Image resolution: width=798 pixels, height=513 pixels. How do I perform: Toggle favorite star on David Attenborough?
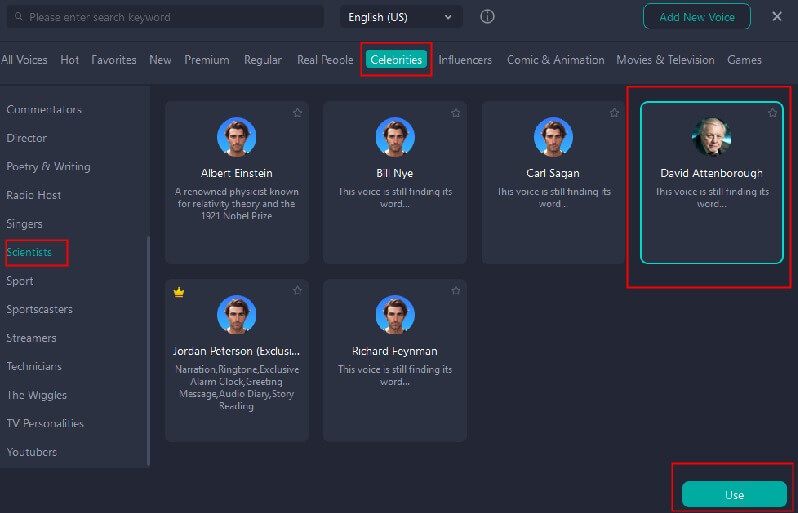pyautogui.click(x=772, y=113)
